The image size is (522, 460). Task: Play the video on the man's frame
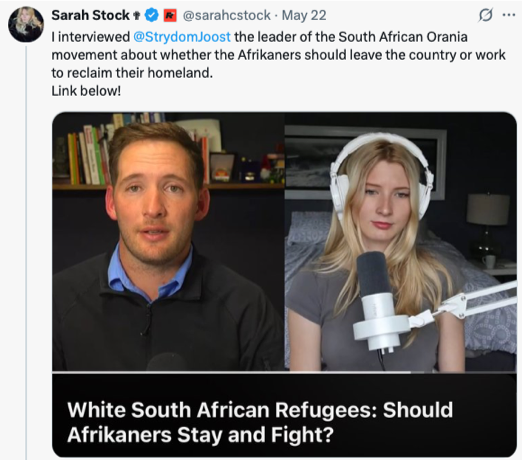pos(168,242)
